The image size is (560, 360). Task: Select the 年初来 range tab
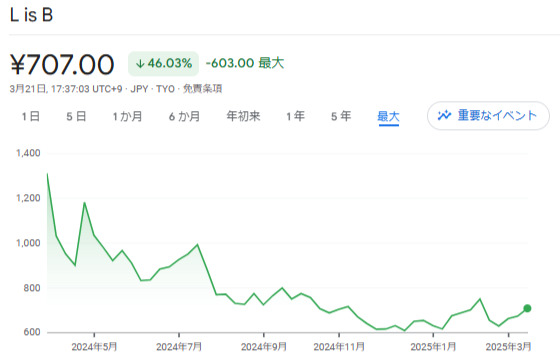click(244, 116)
